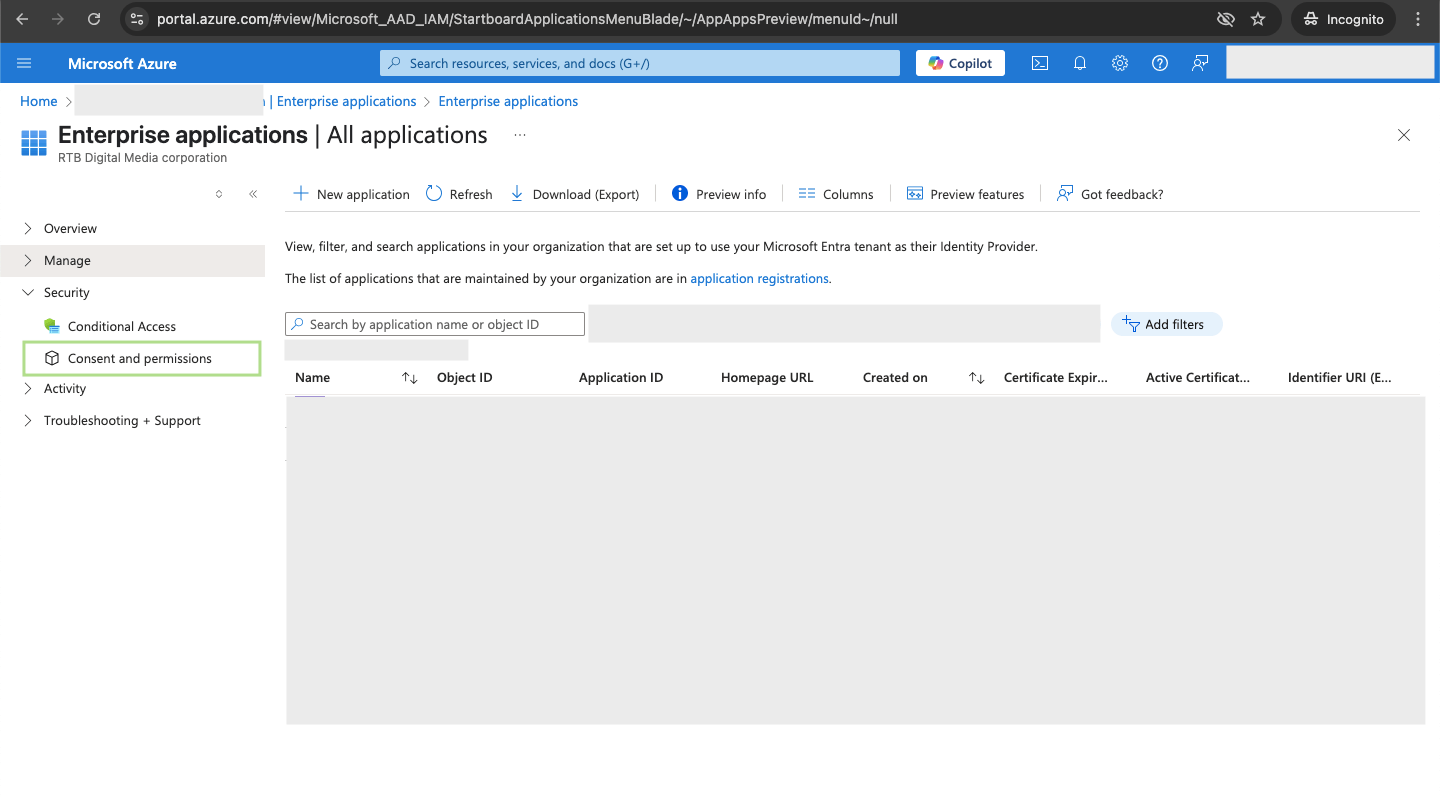Refresh the applications list
This screenshot has width=1440, height=801.
(x=459, y=194)
